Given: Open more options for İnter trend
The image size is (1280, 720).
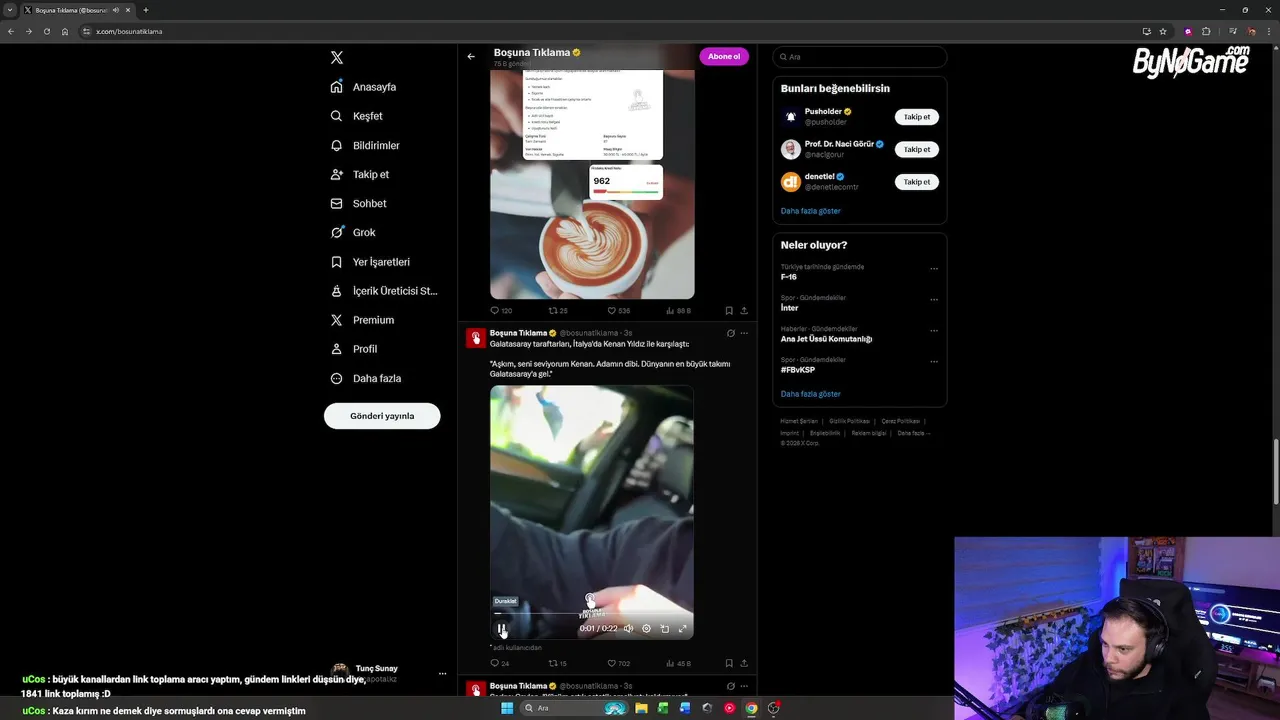Looking at the screenshot, I should (934, 300).
